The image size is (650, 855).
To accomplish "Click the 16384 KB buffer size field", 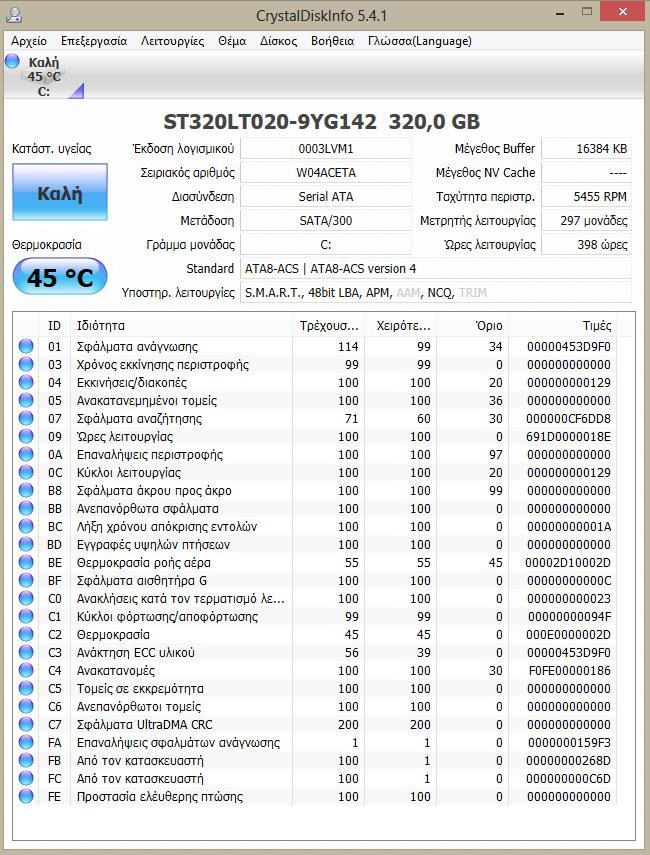I will 586,148.
